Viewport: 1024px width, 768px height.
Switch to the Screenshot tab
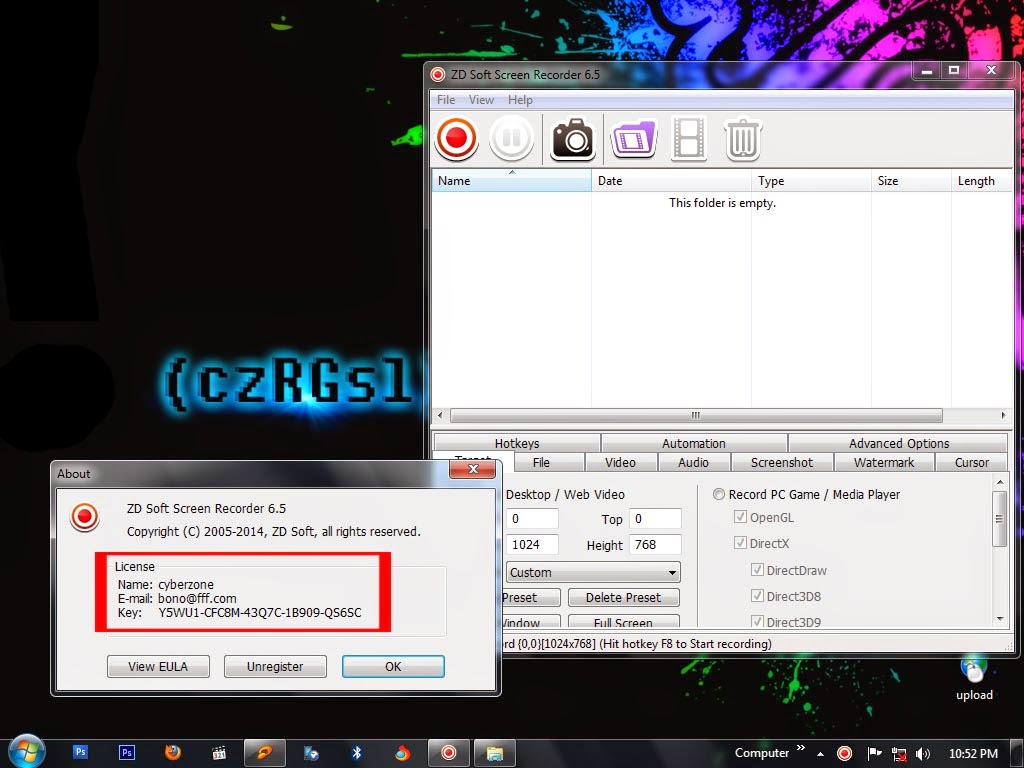click(x=782, y=462)
